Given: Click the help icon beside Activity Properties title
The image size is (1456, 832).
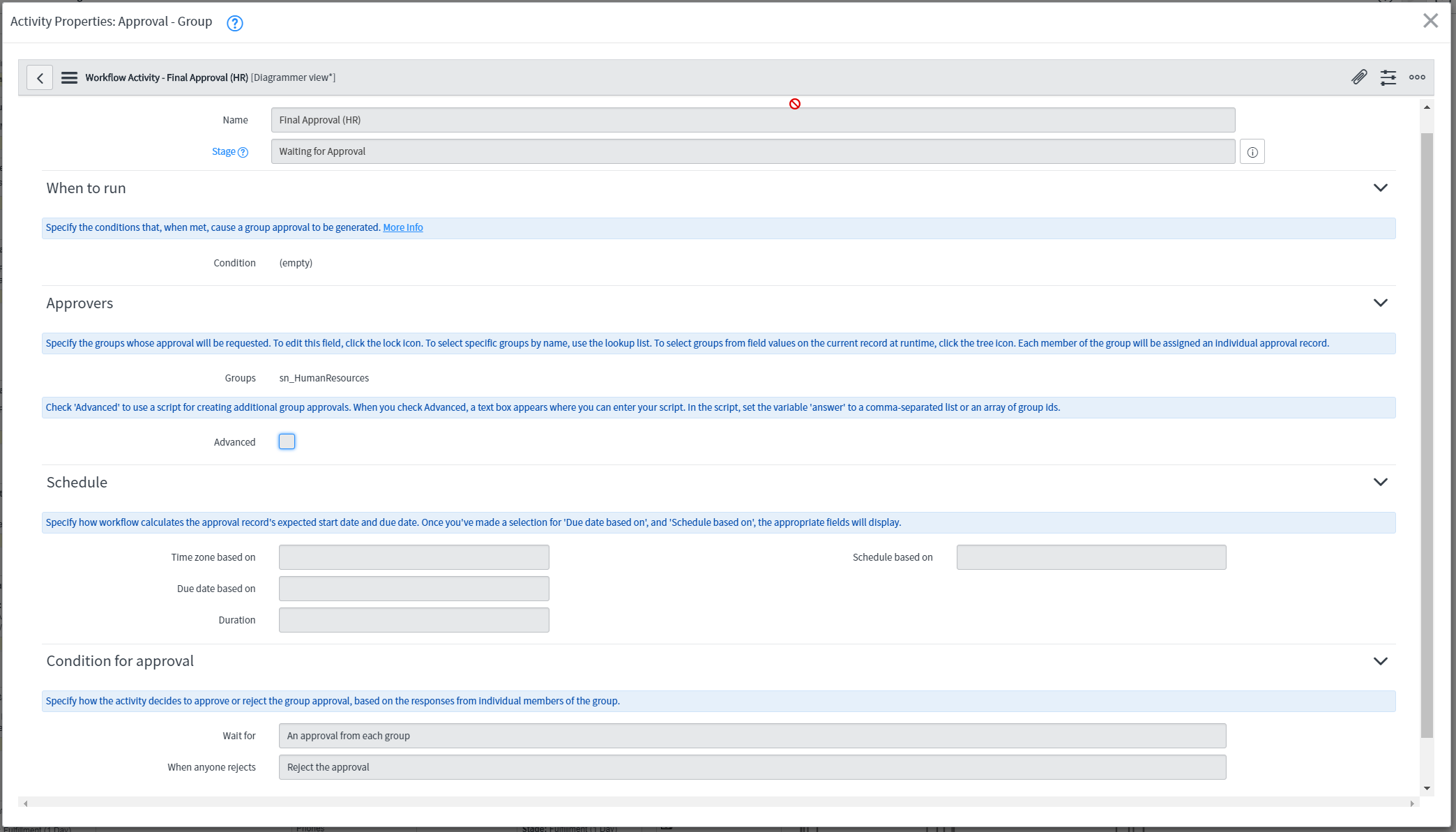Looking at the screenshot, I should pos(234,23).
